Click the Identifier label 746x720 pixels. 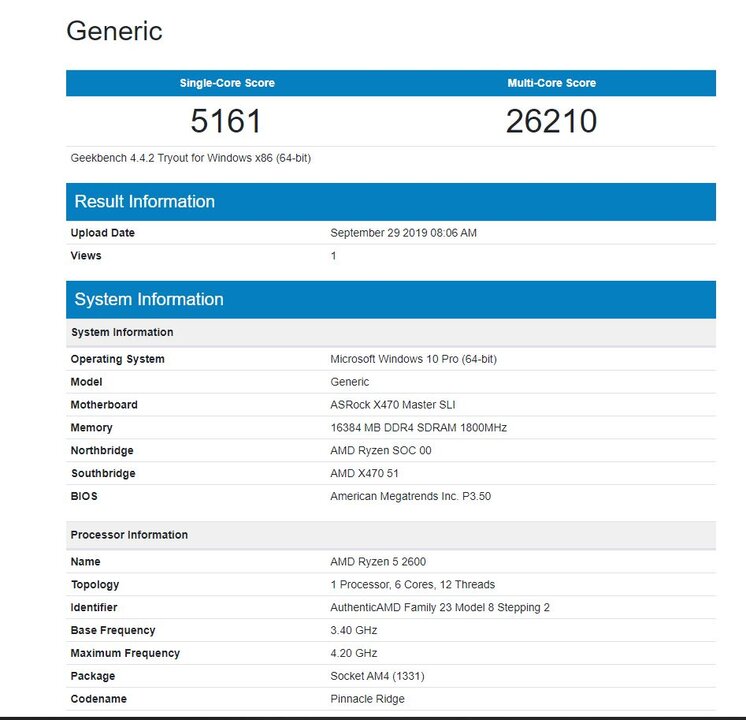click(x=94, y=607)
